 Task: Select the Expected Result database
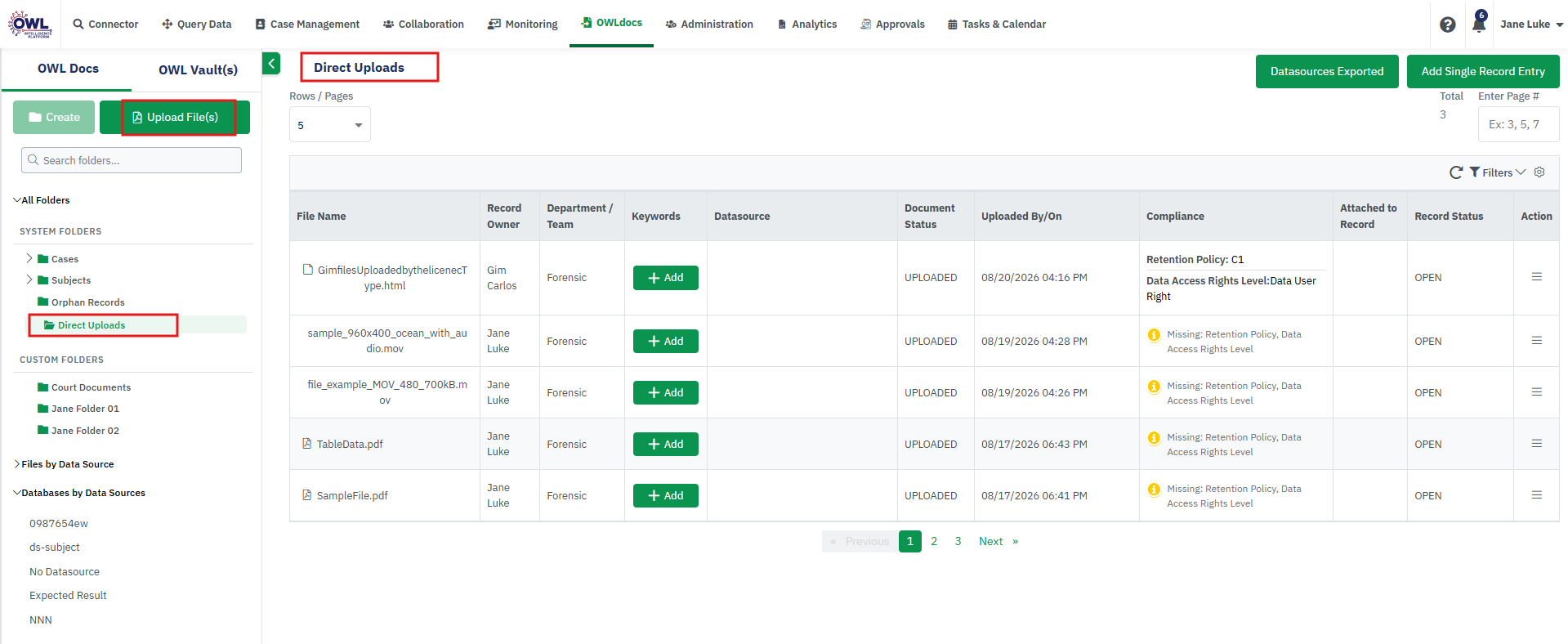pos(68,596)
